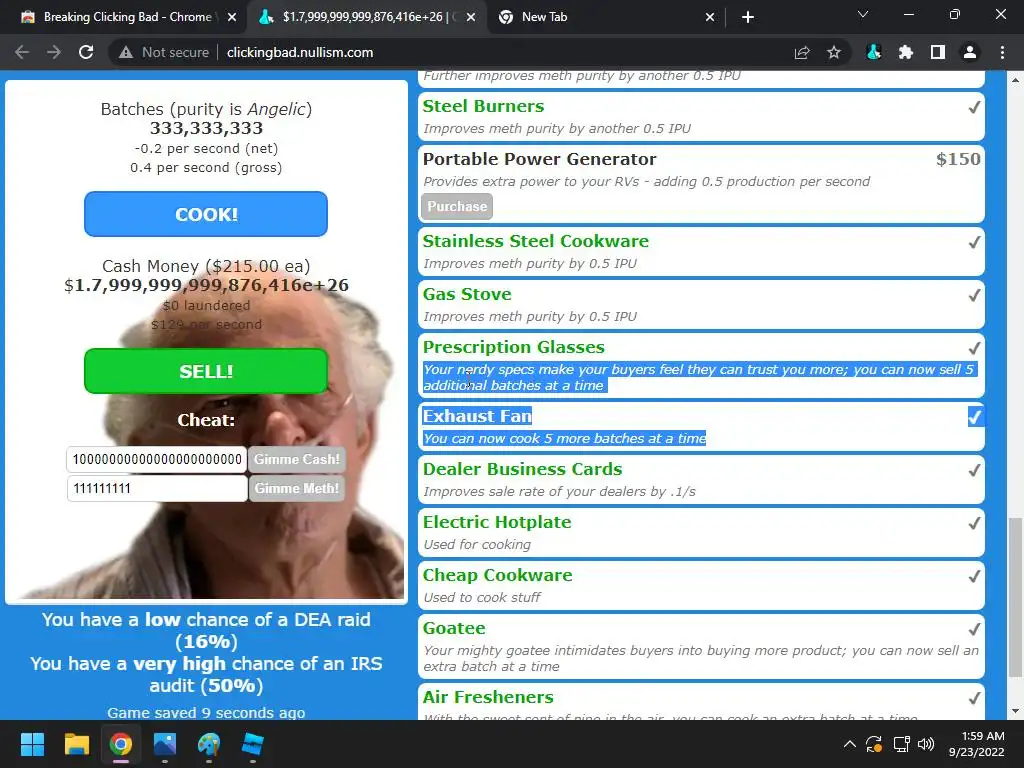1024x768 pixels.
Task: Open File Explorer from taskbar
Action: (76, 744)
